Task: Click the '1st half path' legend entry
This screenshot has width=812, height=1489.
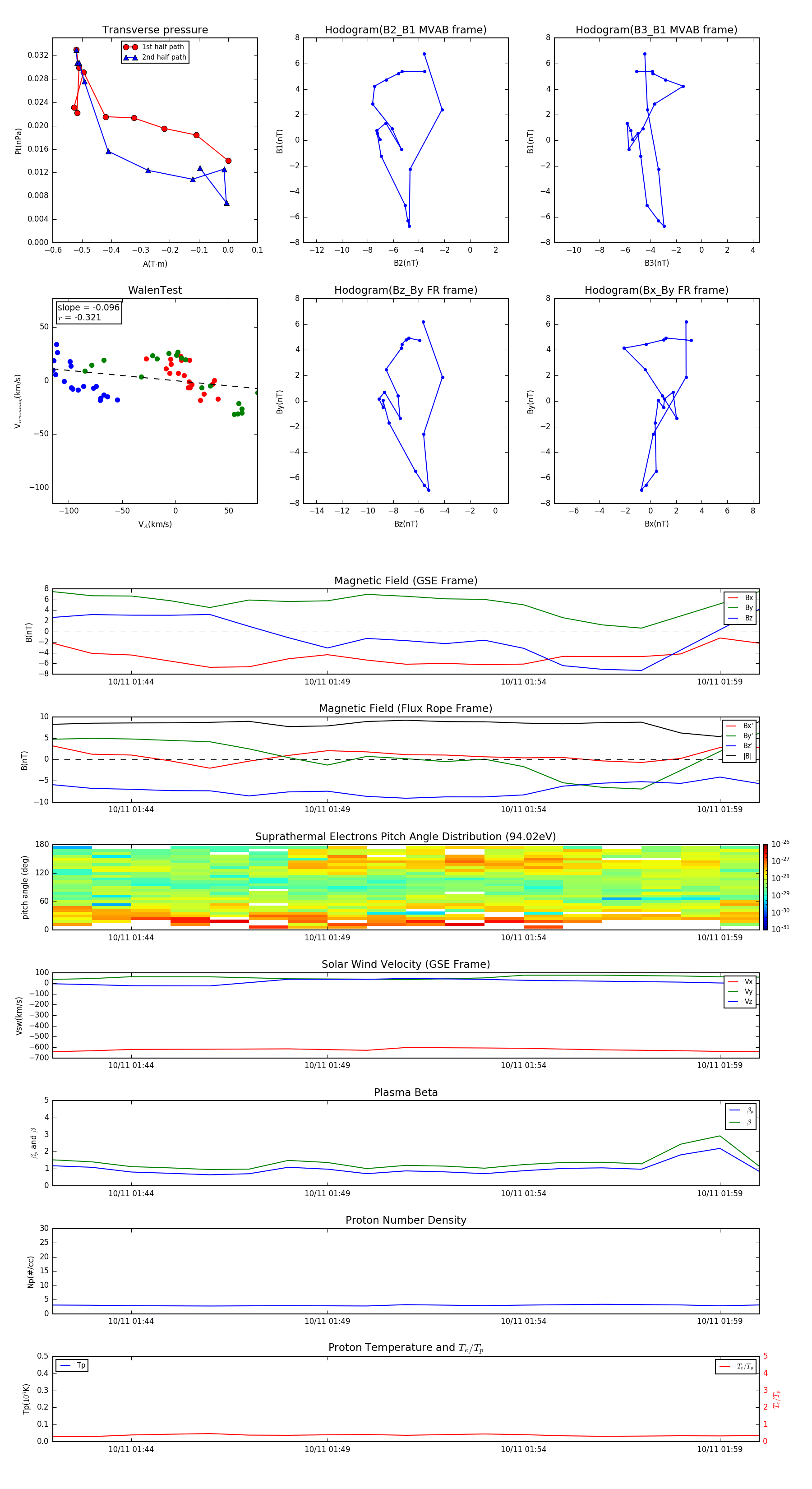Action: 154,47
